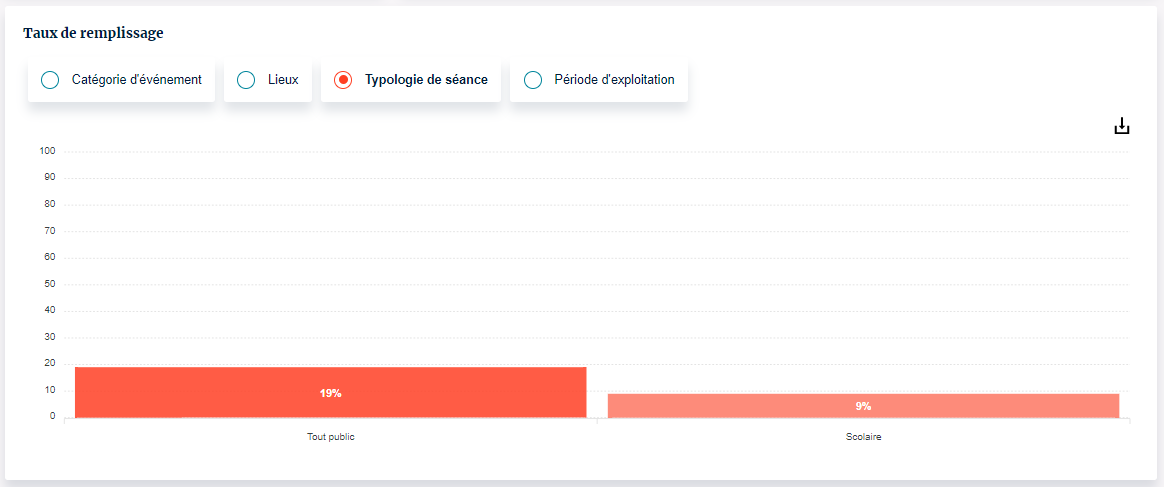Click the 0 tick on y-axis
Image resolution: width=1164 pixels, height=487 pixels.
tap(52, 417)
